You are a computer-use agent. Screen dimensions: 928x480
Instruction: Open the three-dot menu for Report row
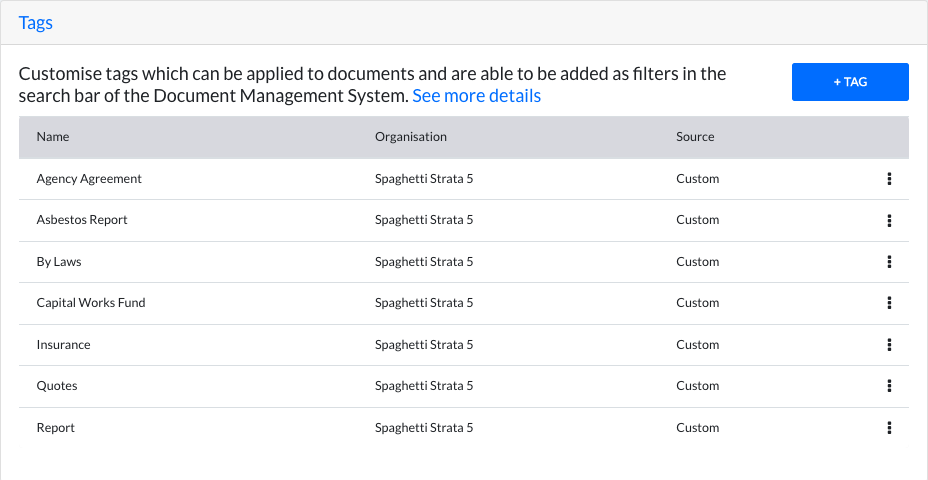click(x=889, y=427)
